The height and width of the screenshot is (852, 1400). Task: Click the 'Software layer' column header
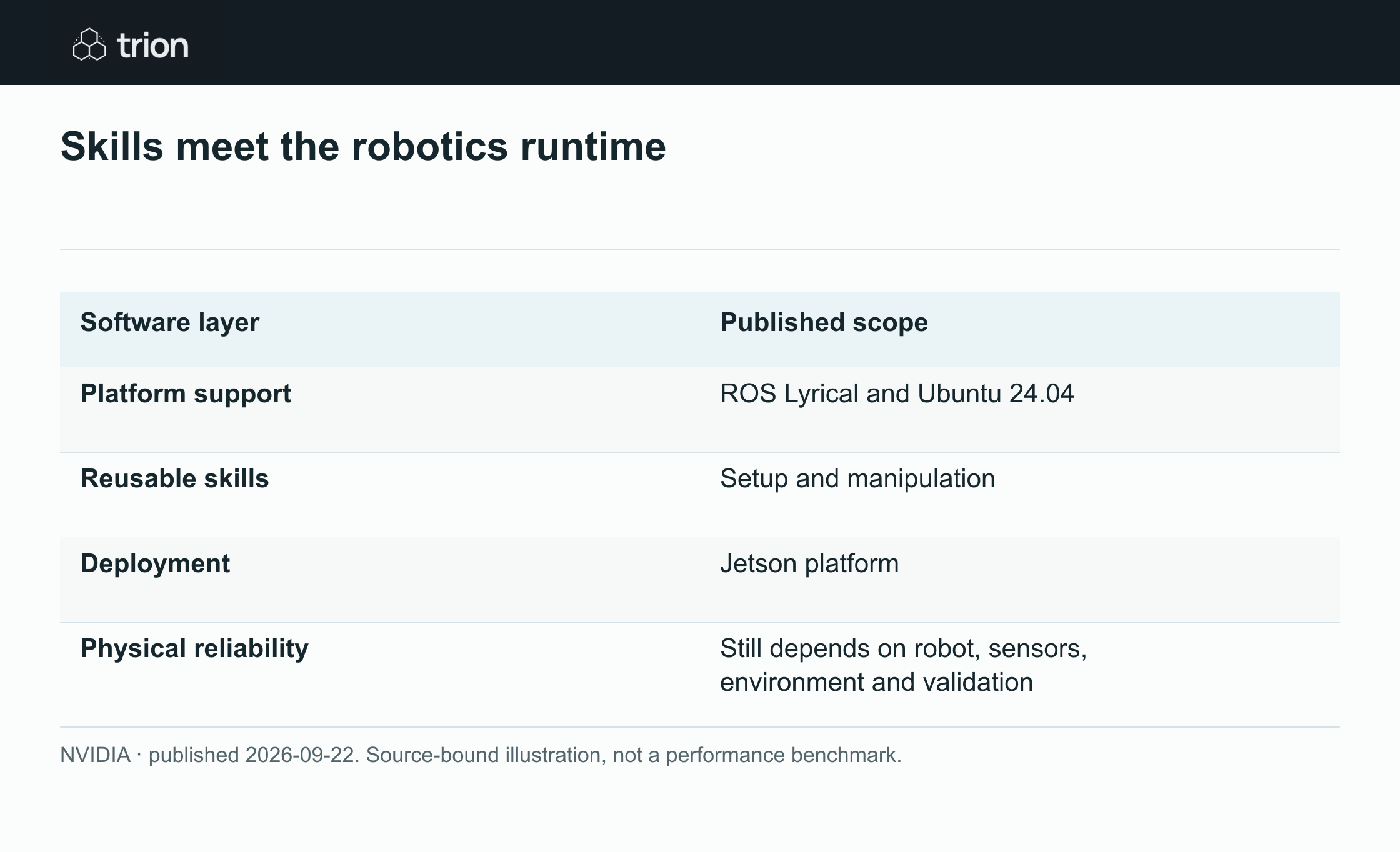pos(169,322)
